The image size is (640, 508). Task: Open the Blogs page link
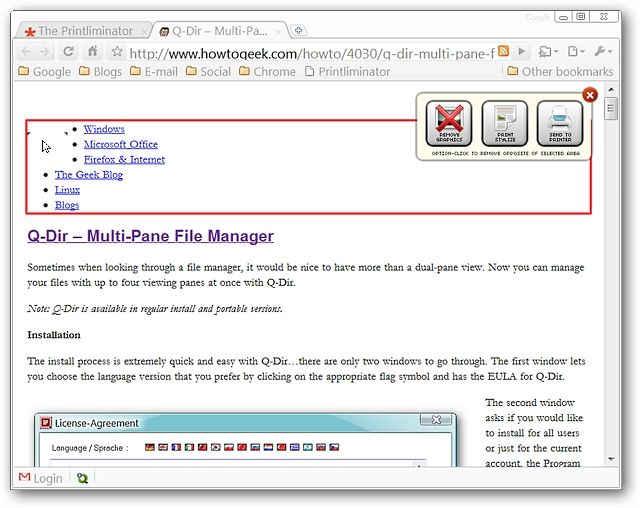67,205
